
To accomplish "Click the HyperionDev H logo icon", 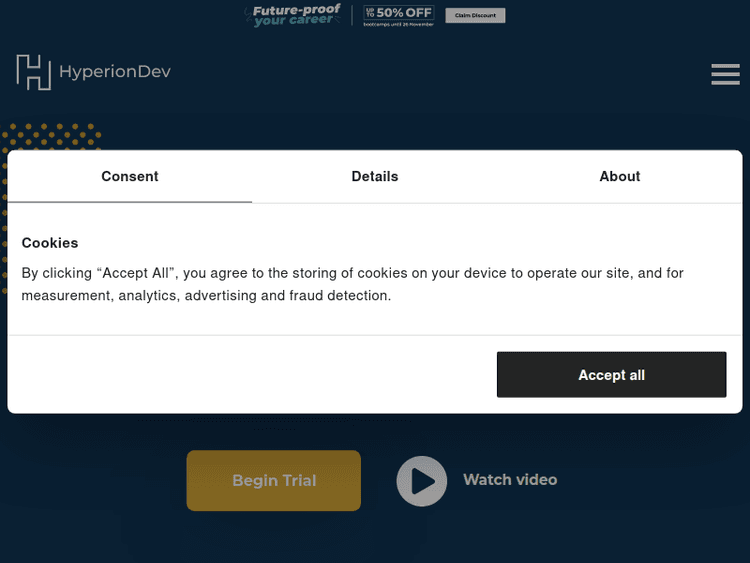I will tap(33, 72).
